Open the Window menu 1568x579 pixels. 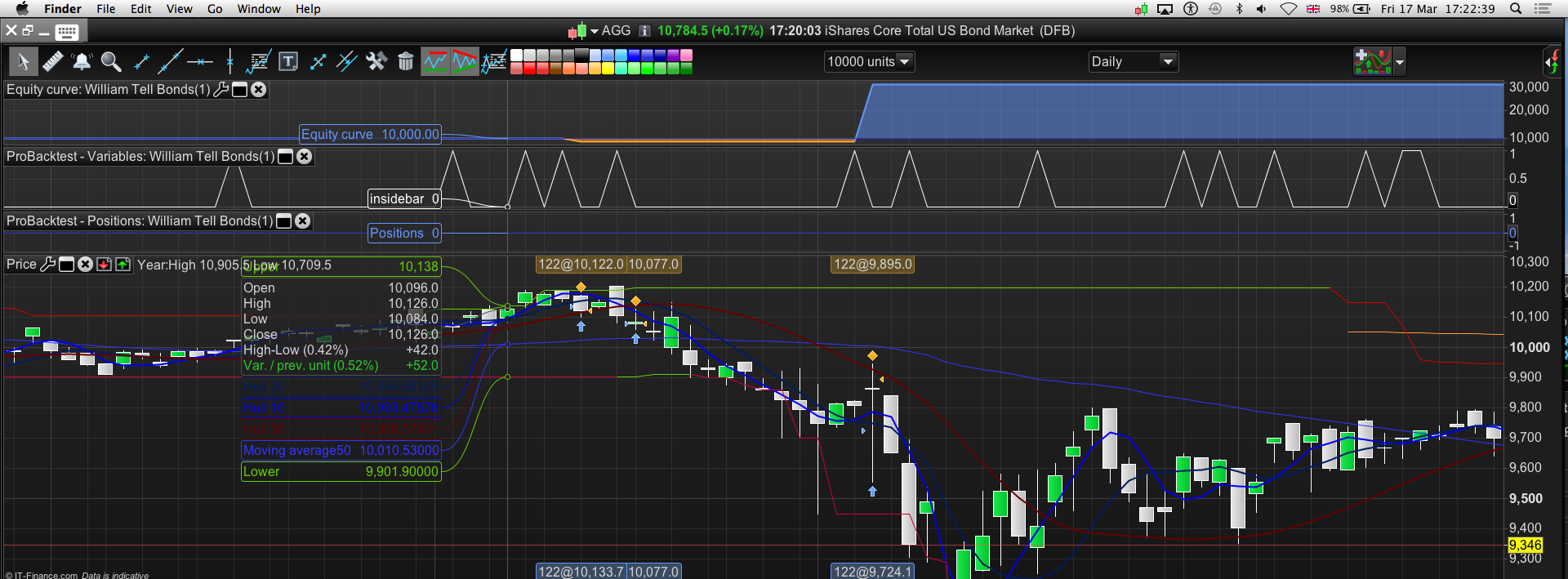tap(259, 9)
